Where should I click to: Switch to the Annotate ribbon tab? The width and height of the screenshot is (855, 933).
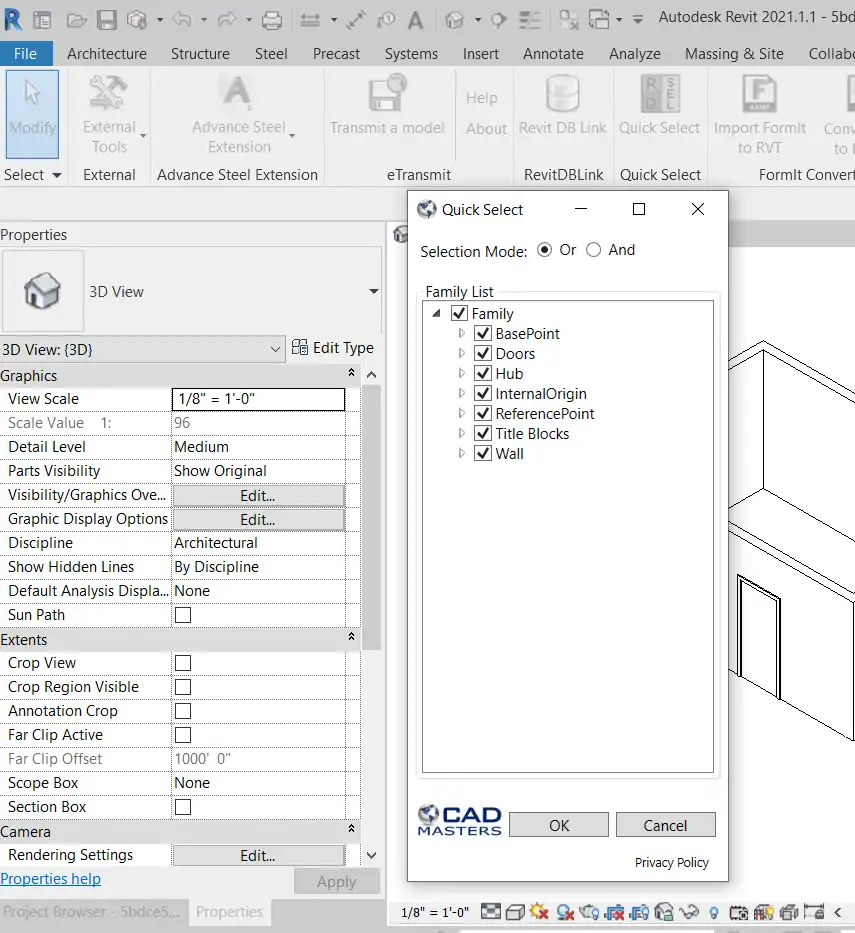point(553,54)
